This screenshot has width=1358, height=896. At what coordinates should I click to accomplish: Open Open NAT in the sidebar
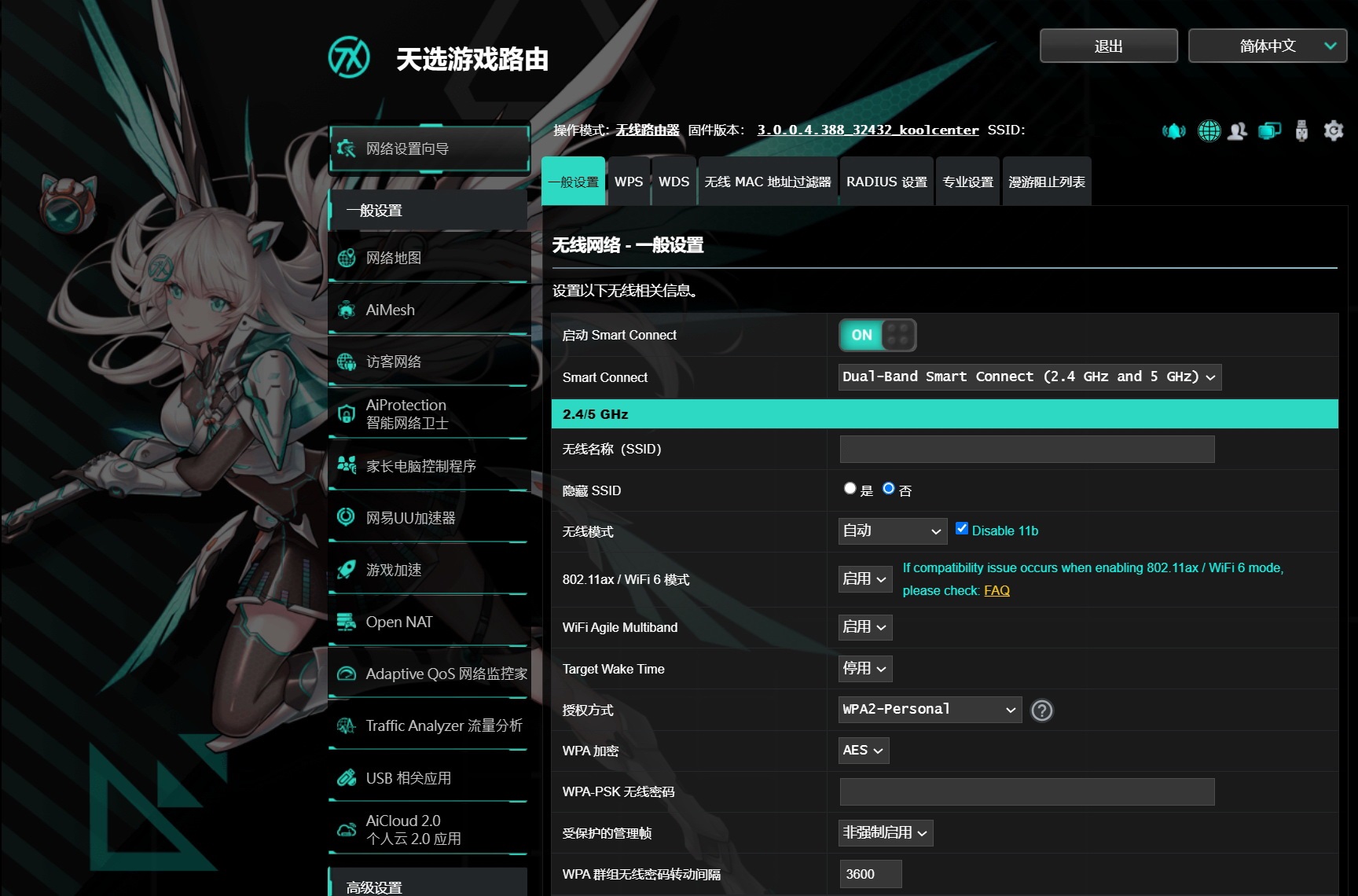[429, 622]
